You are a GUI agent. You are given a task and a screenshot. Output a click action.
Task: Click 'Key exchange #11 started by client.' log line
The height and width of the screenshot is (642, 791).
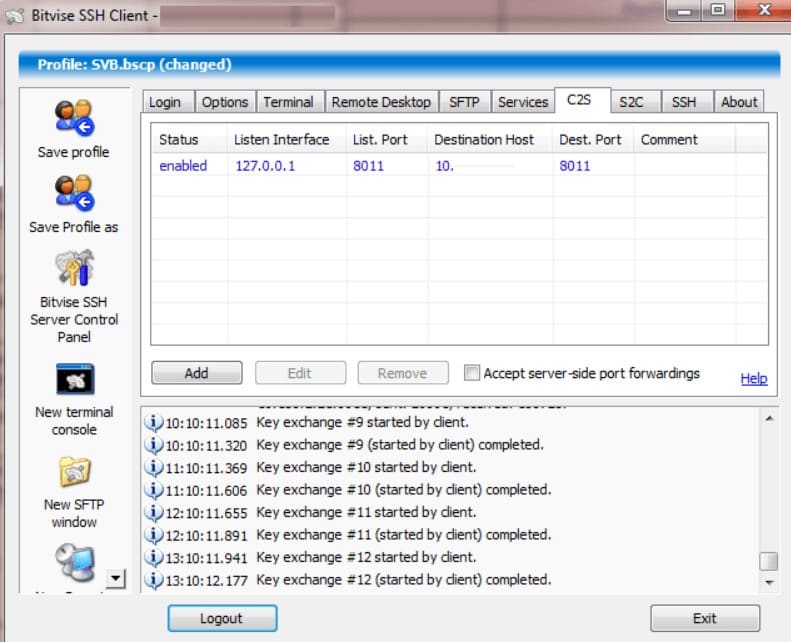366,512
